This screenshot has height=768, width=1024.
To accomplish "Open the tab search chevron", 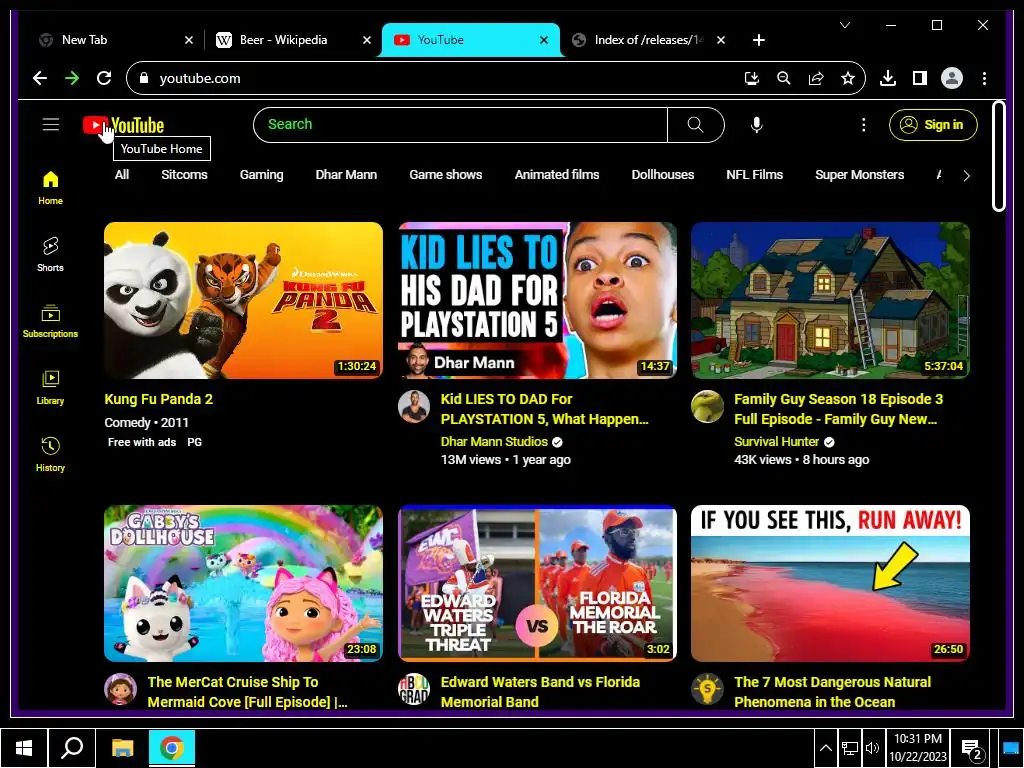I will 844,25.
